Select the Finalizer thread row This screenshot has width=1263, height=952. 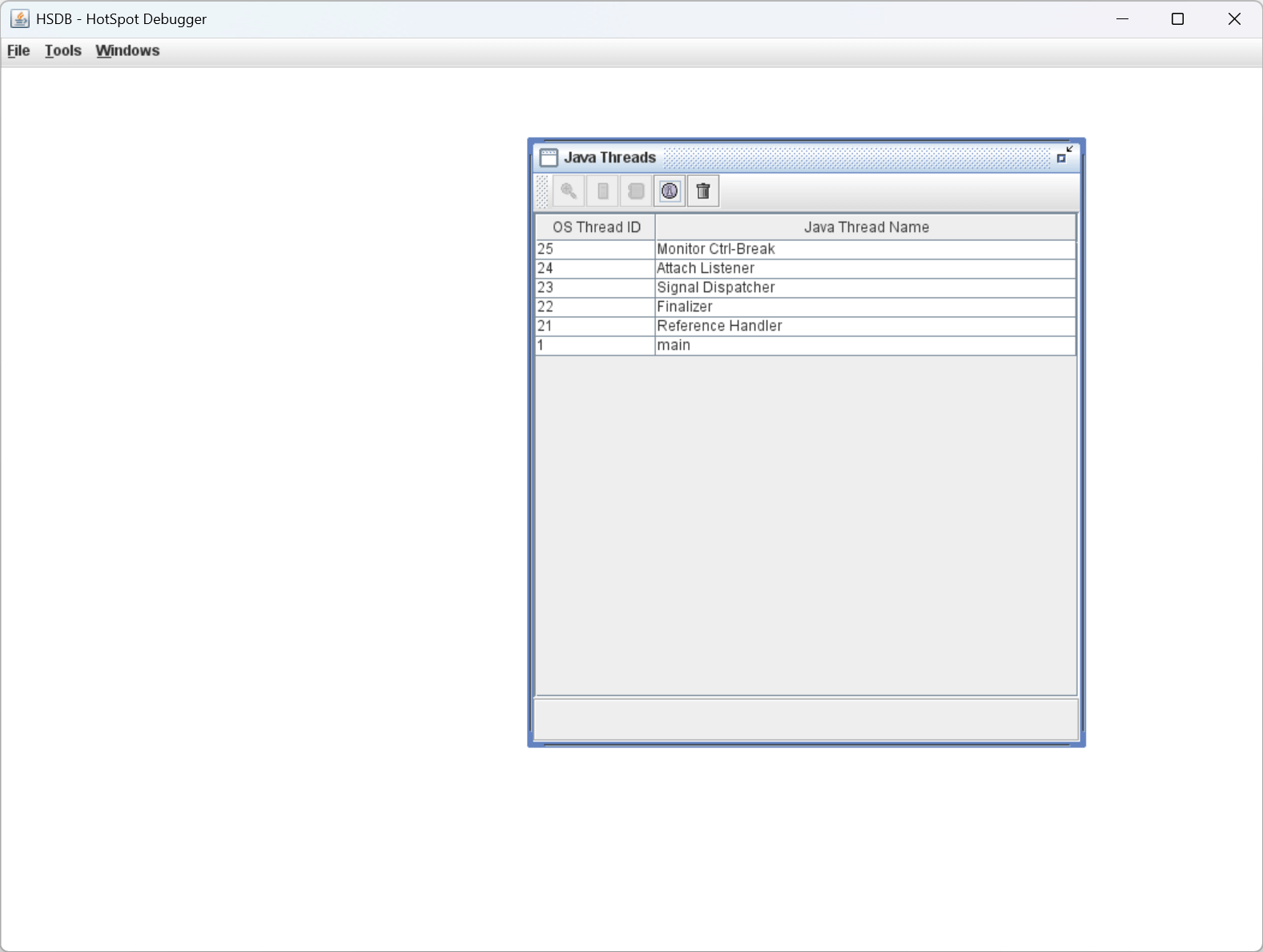click(806, 307)
